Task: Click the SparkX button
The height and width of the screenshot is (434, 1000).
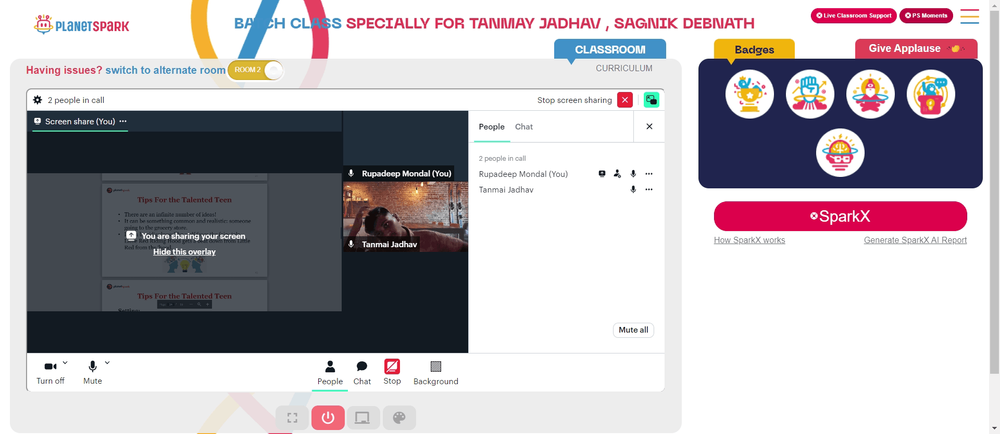Action: pos(841,216)
